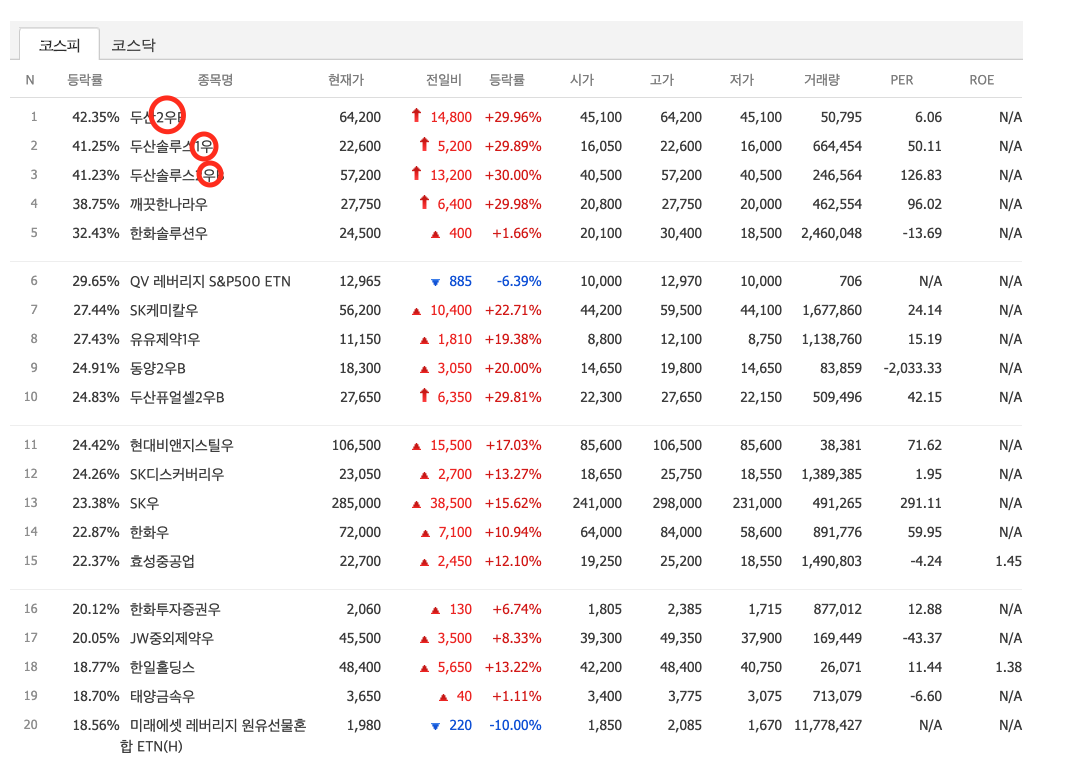Click red up triangle beside 1,810
Viewport: 1073px width, 766px height.
[424, 340]
